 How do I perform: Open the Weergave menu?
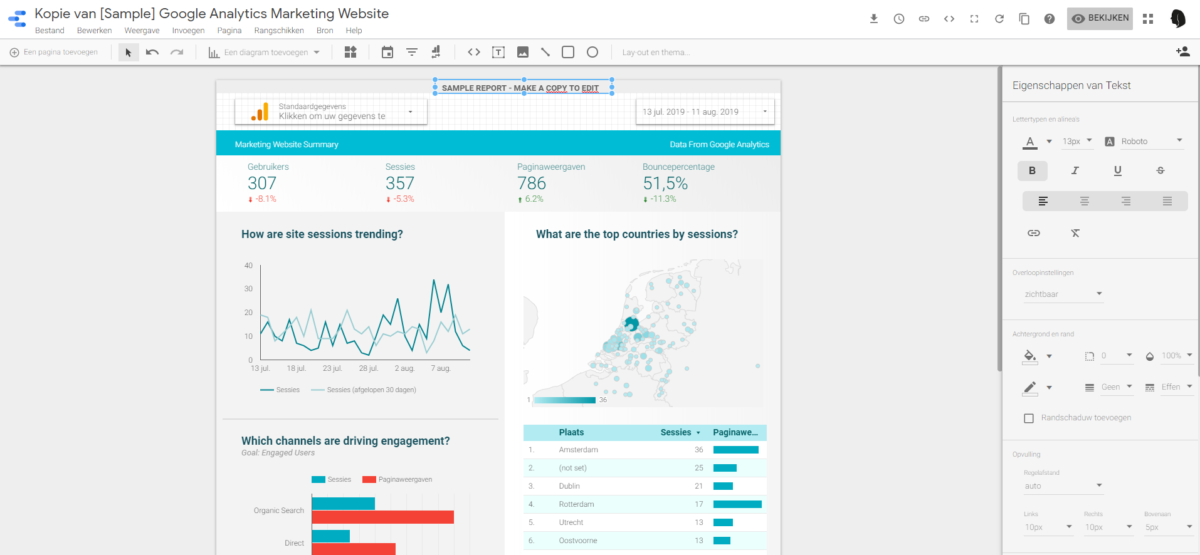tap(142, 31)
